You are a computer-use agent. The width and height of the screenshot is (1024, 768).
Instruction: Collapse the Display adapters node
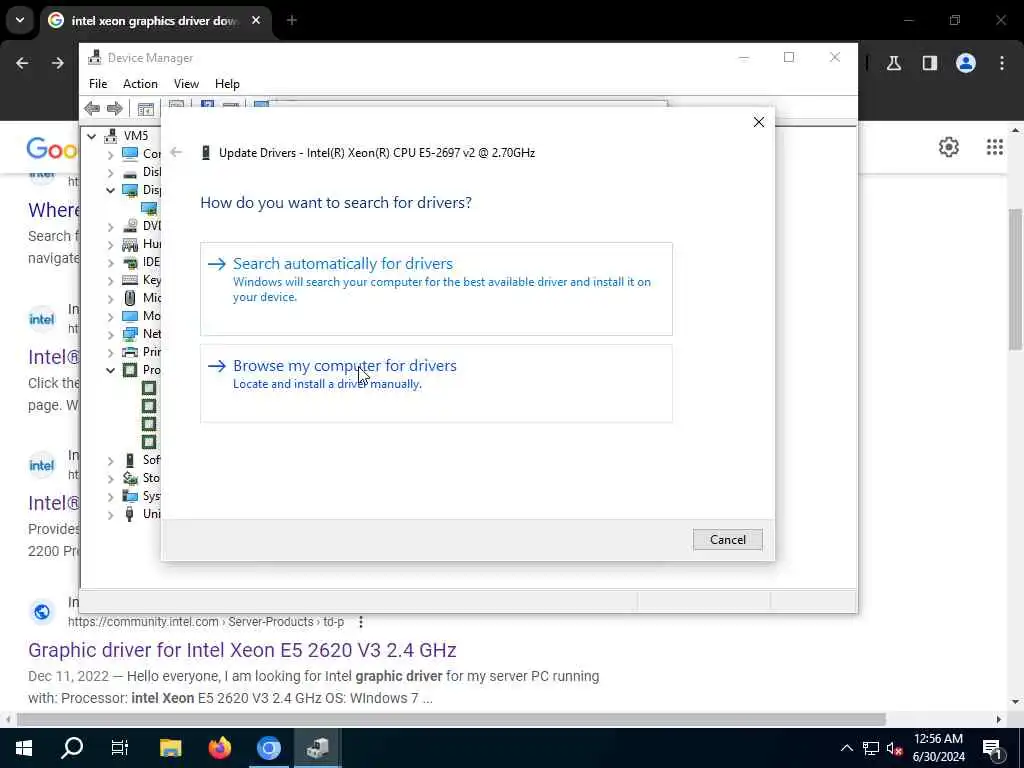[110, 191]
